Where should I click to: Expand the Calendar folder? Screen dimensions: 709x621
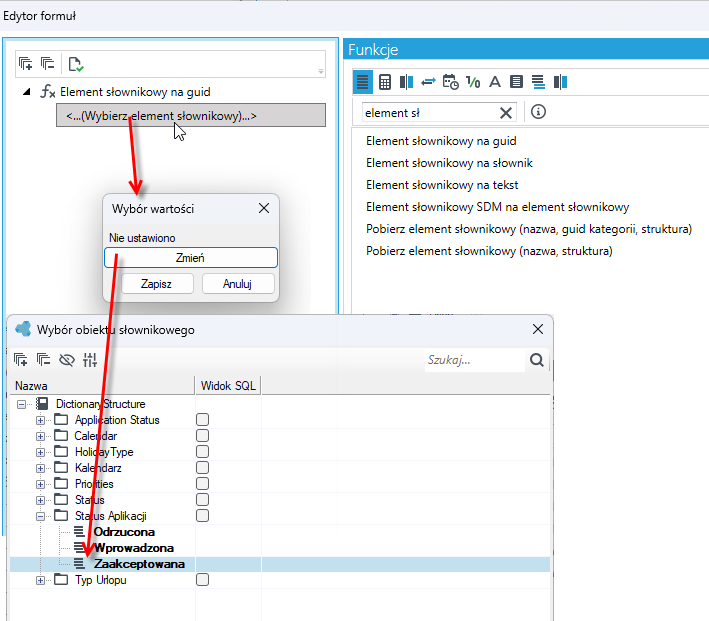40,436
